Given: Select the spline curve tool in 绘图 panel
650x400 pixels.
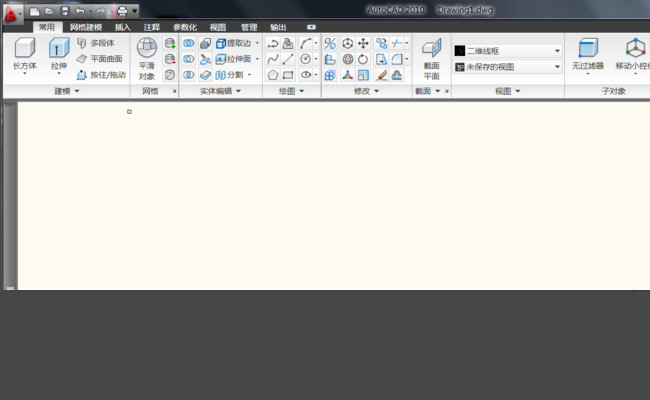Looking at the screenshot, I should [273, 59].
